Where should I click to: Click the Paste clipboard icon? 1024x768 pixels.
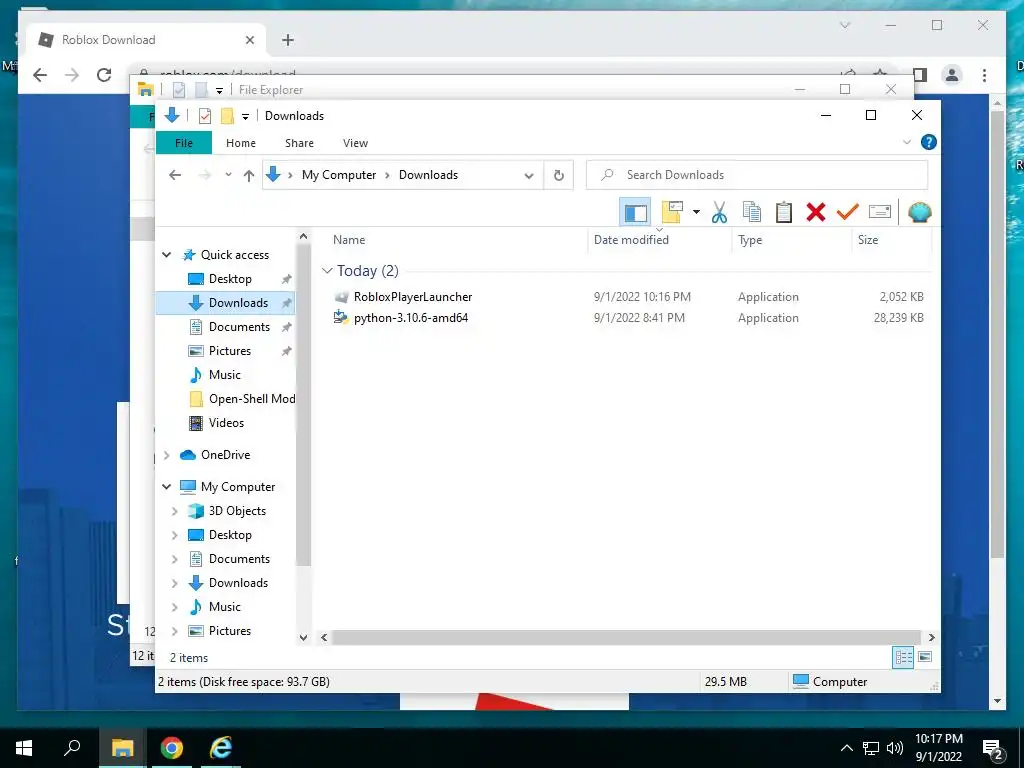[784, 212]
